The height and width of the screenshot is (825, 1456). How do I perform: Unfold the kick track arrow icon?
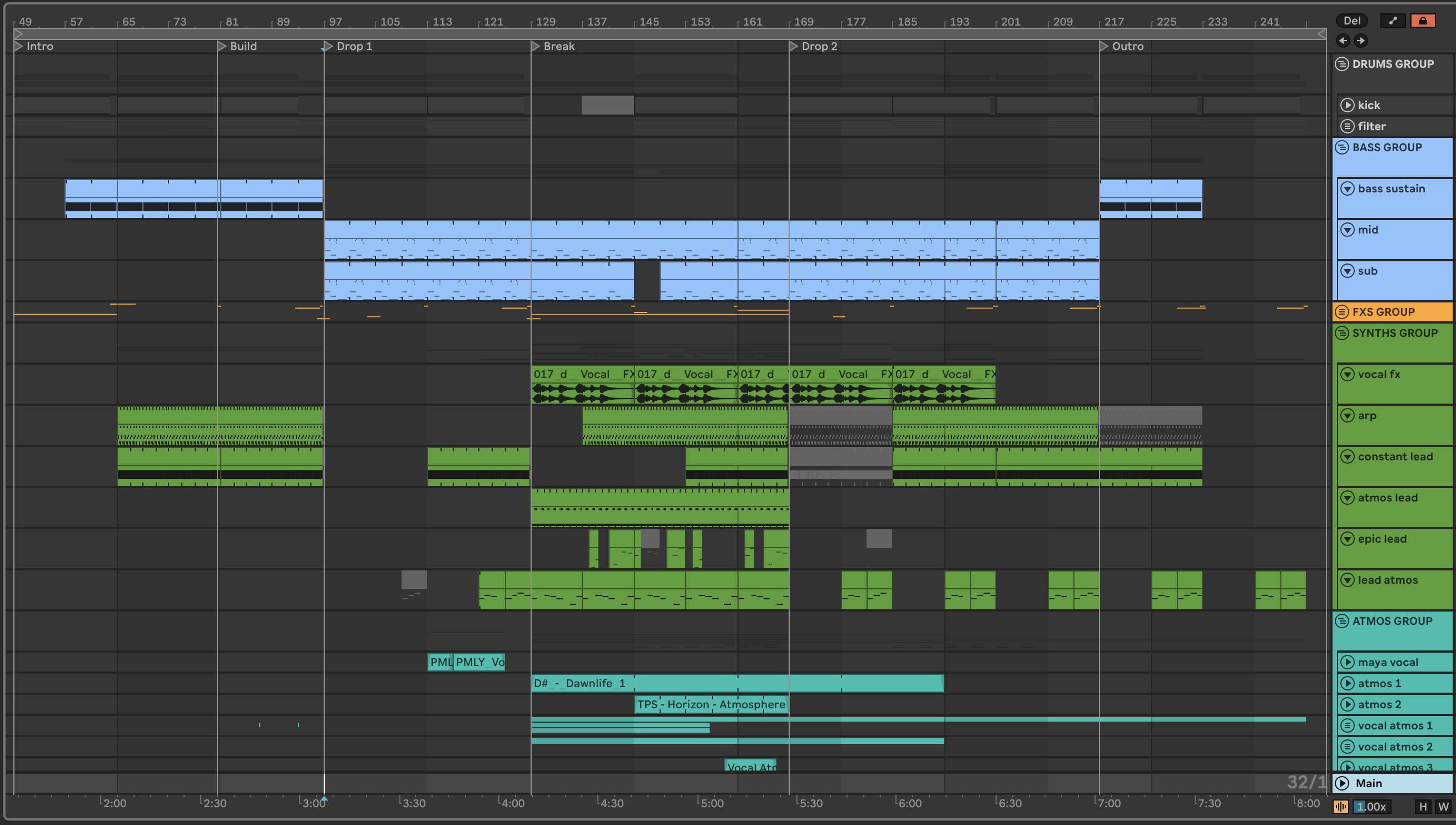(x=1347, y=106)
